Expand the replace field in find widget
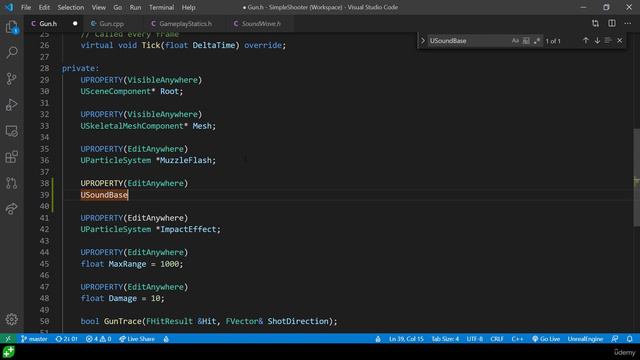Viewport: 640px width, 360px height. tap(423, 41)
